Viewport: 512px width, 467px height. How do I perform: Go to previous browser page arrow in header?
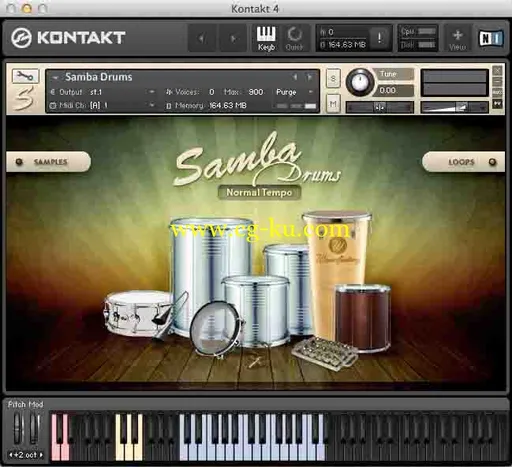[x=201, y=38]
